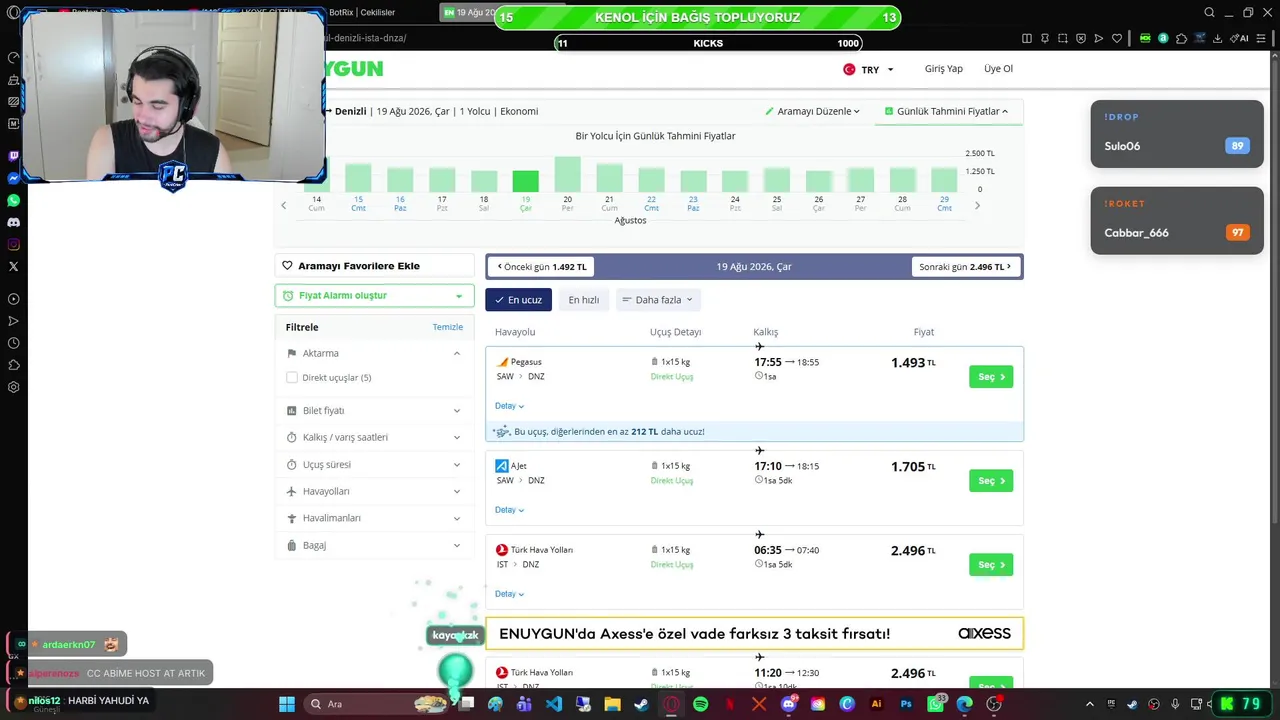Open Messenger in the Opera sidebar
1280x720 pixels.
(x=13, y=178)
